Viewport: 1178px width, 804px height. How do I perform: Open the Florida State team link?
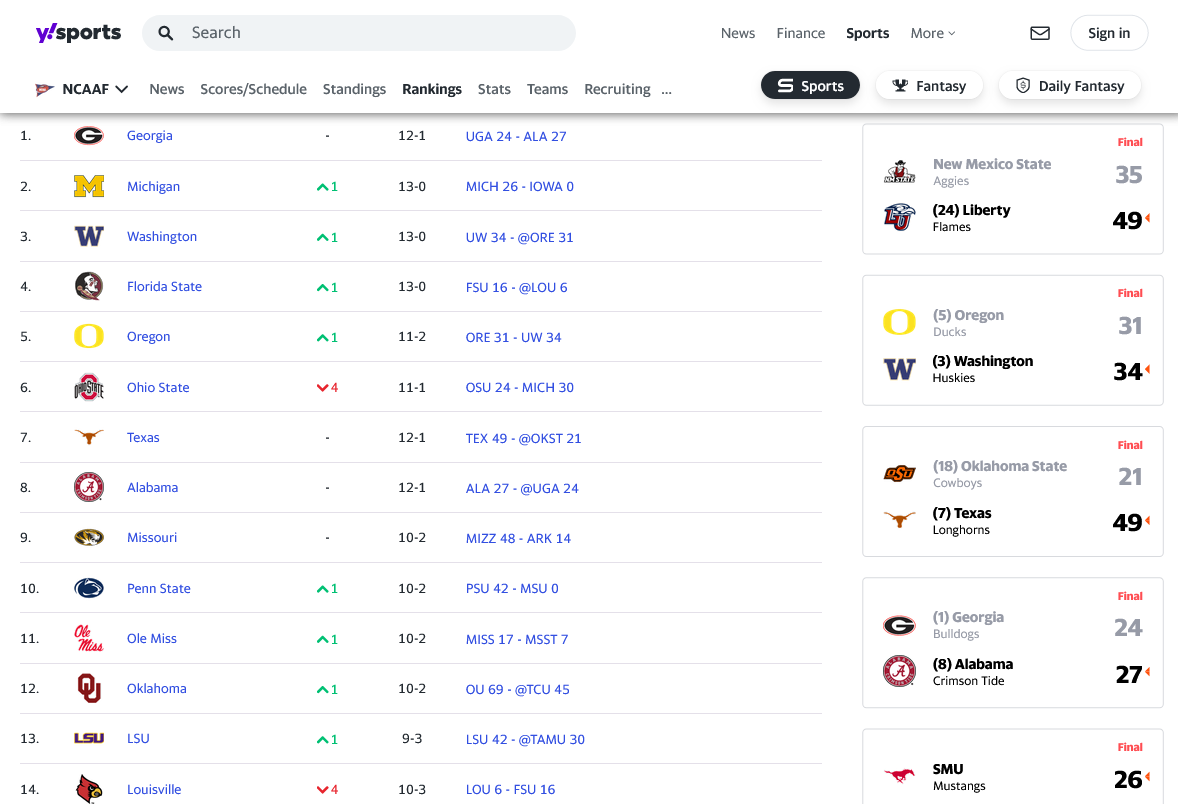tap(164, 287)
